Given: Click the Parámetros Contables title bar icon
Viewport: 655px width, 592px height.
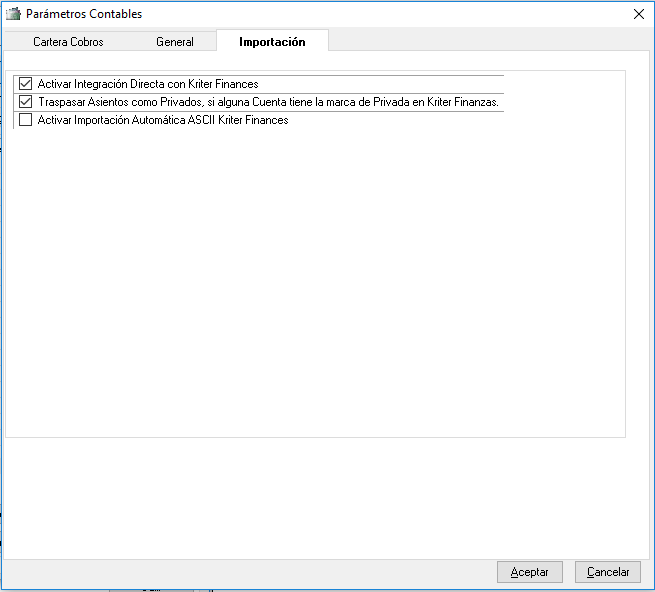Looking at the screenshot, I should click(x=13, y=14).
